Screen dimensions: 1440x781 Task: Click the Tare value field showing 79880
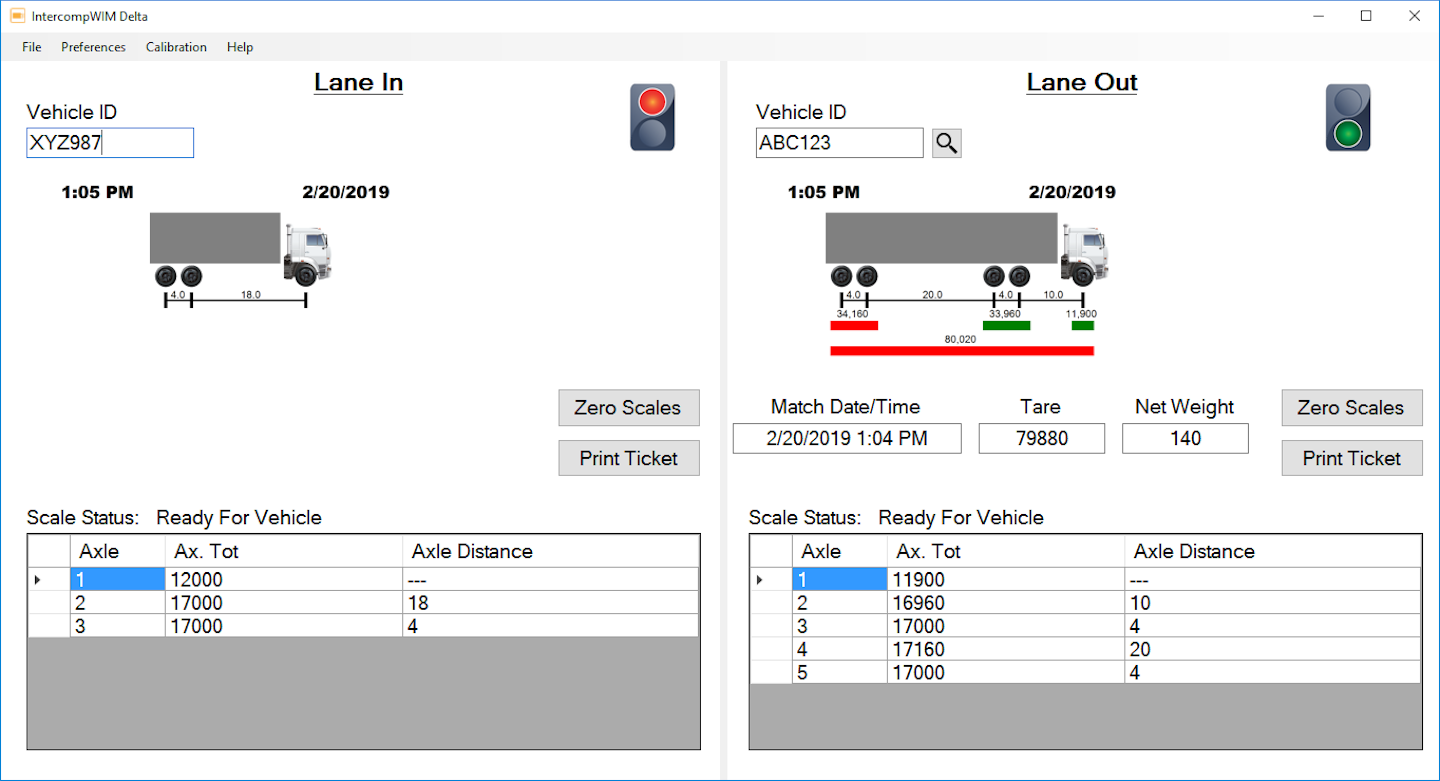tap(1041, 438)
